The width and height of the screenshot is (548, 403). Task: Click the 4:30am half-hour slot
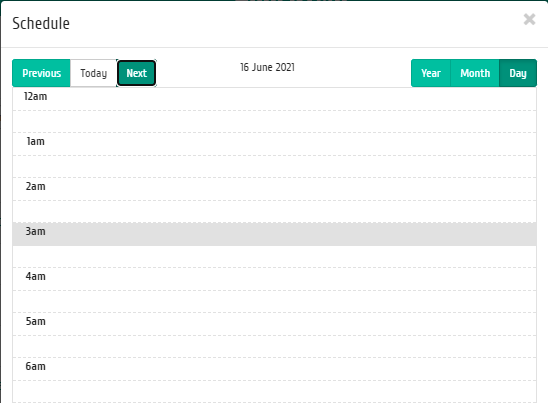tap(274, 302)
